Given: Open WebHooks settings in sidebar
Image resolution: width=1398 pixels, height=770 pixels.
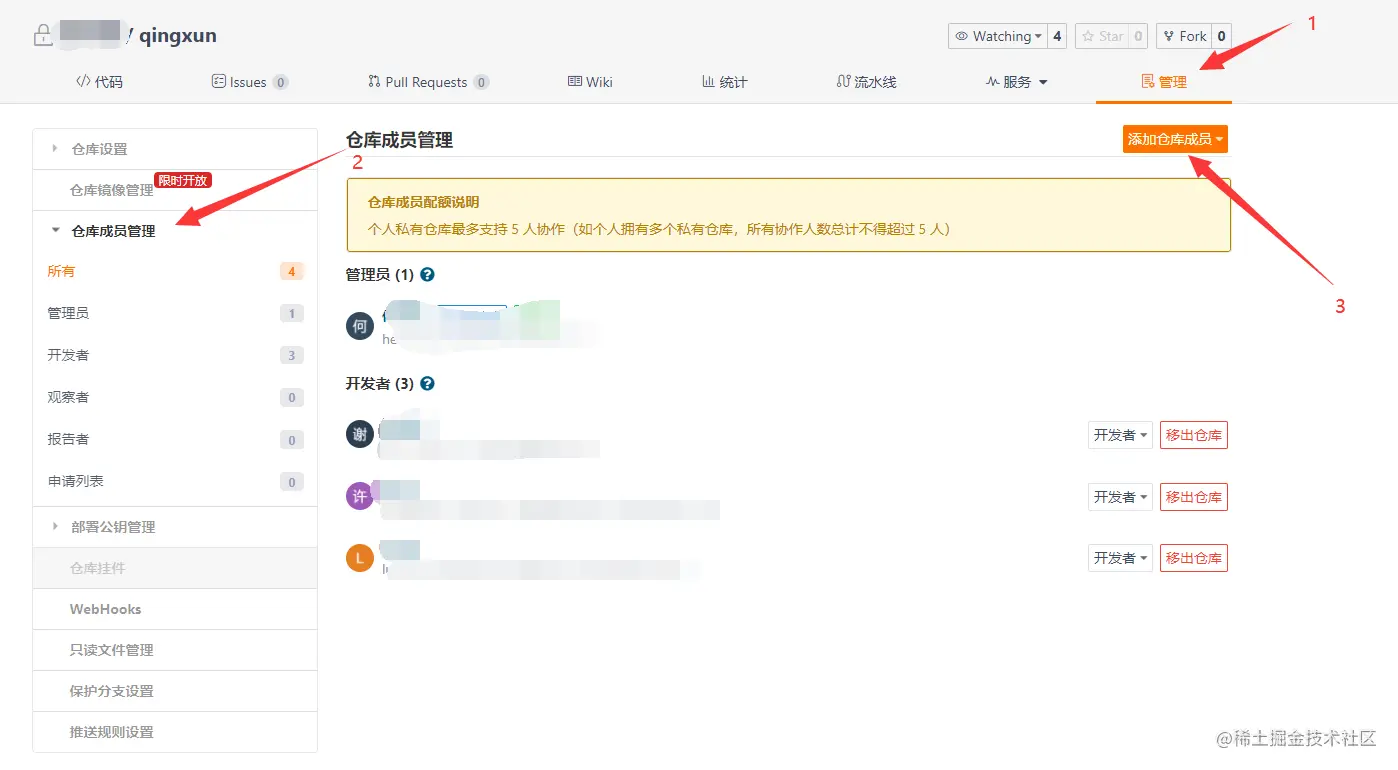Looking at the screenshot, I should pyautogui.click(x=105, y=609).
